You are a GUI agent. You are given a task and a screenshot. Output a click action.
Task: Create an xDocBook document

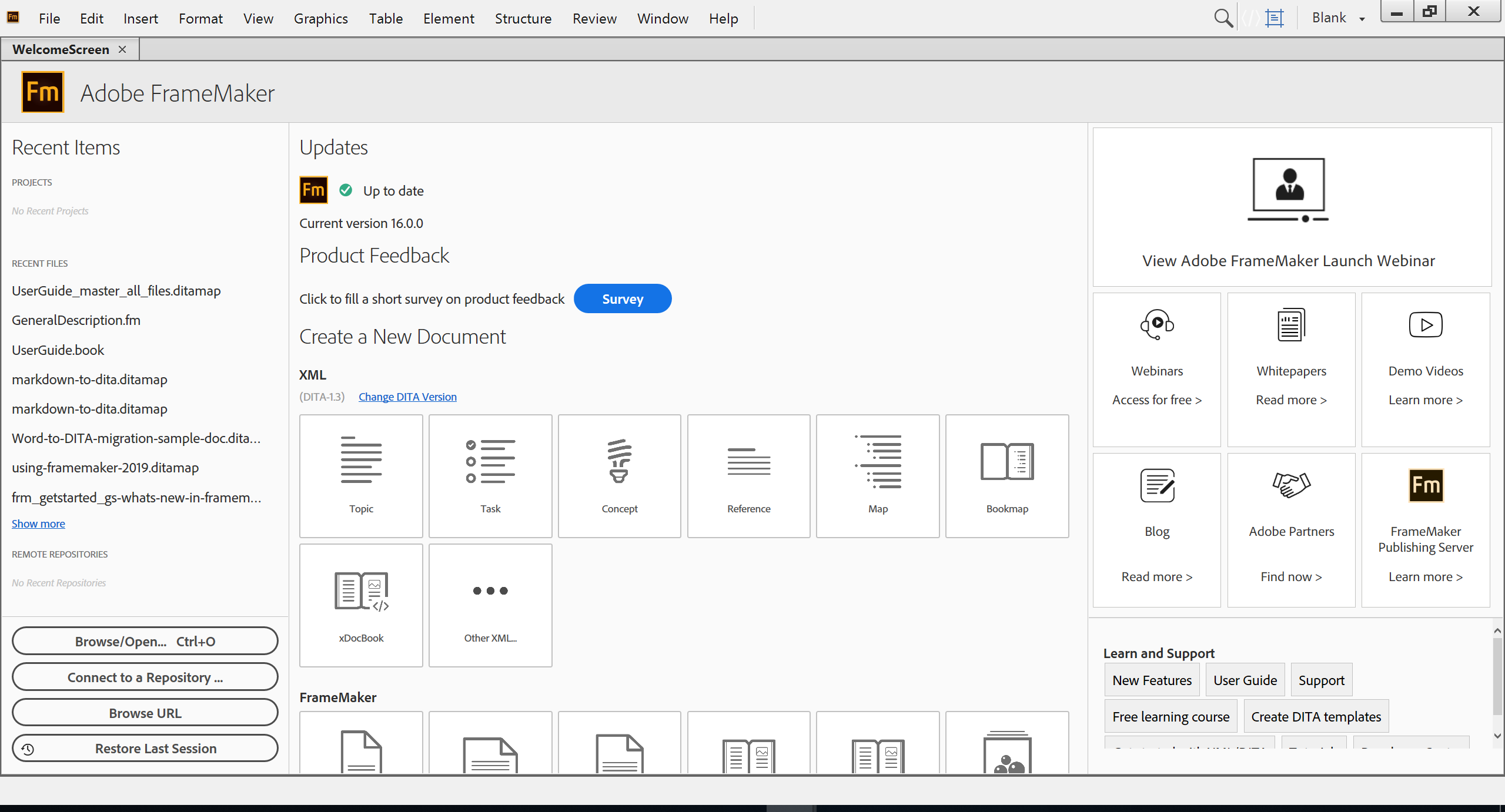click(x=360, y=605)
